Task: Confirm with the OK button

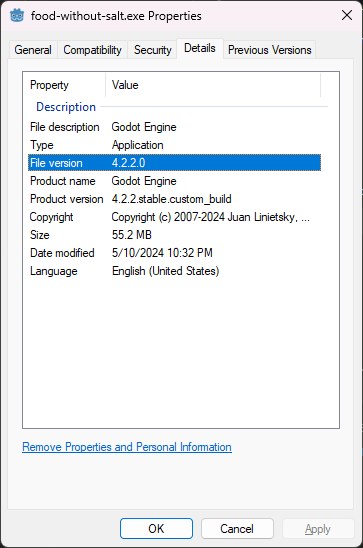Action: point(156,528)
